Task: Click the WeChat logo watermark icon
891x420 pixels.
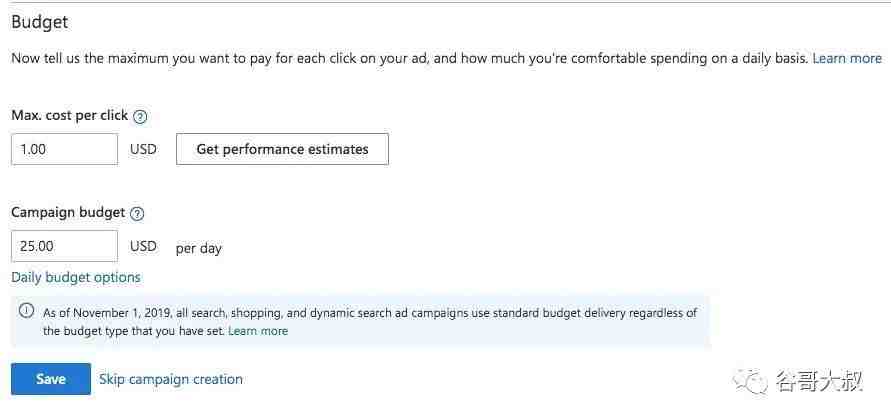Action: click(749, 380)
